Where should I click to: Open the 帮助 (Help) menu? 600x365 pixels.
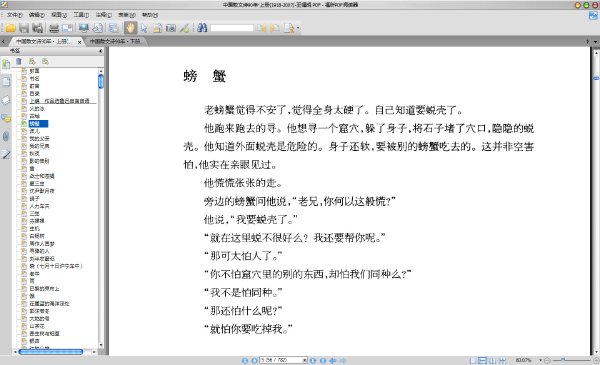point(150,15)
